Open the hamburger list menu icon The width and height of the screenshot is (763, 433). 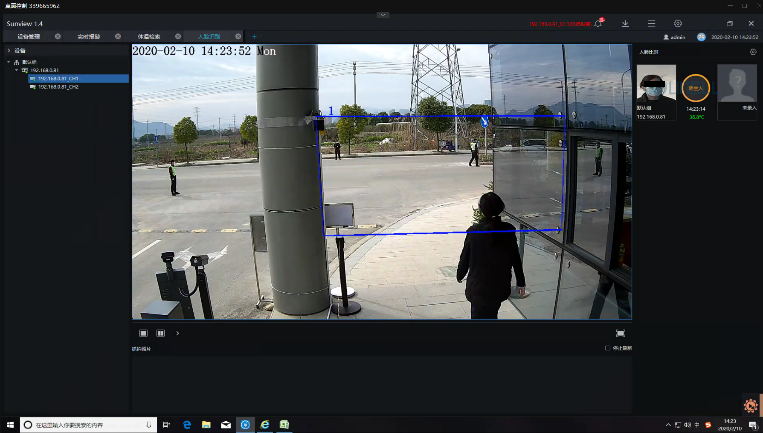click(652, 23)
